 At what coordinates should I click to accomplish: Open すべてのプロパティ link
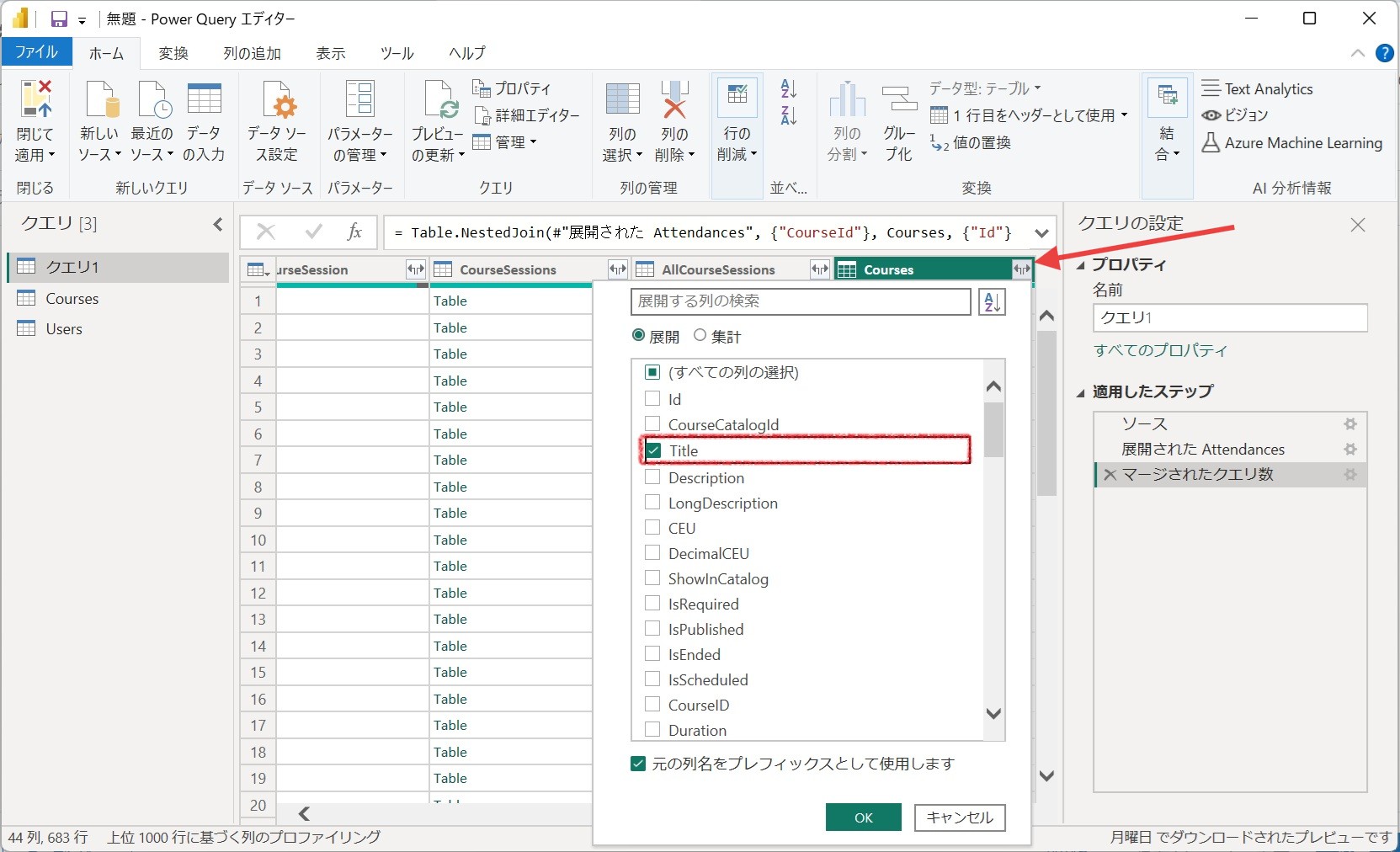pos(1159,351)
